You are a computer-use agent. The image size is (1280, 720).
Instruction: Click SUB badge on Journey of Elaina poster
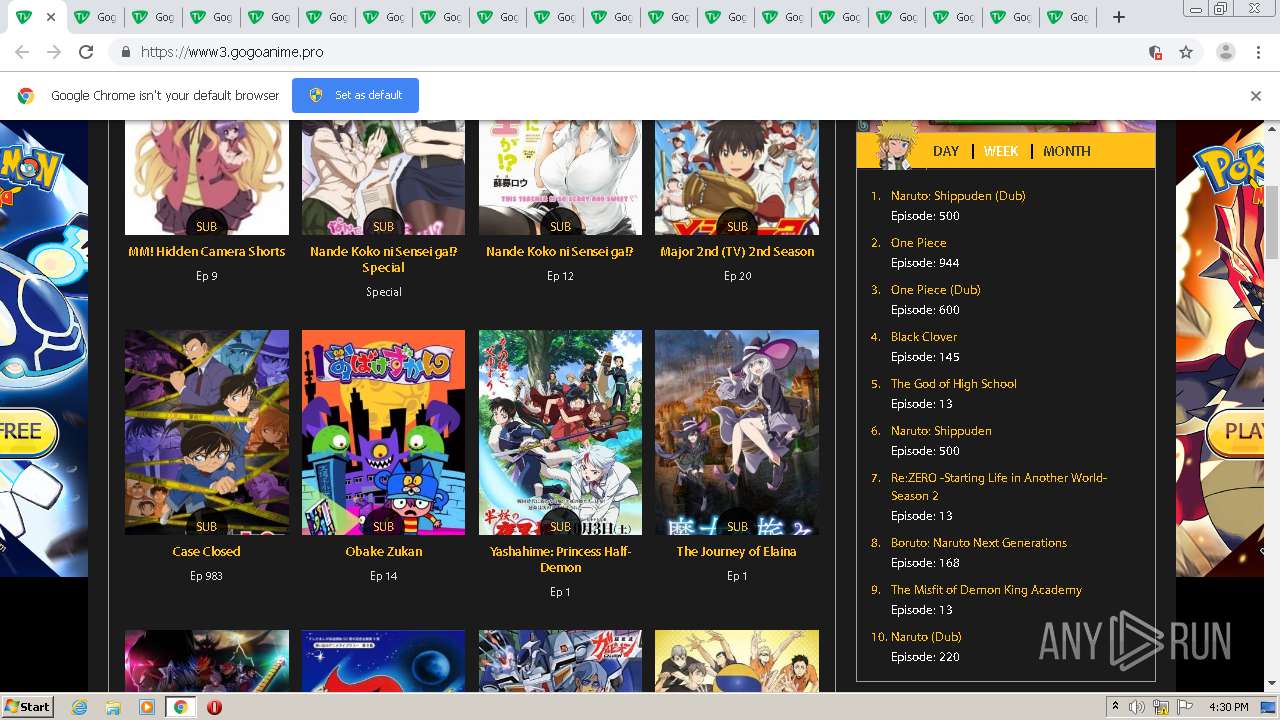click(737, 526)
